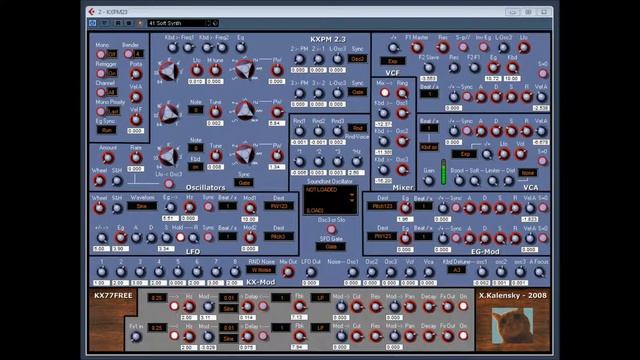
Task: Click the VCA Boost knob
Action: [459, 180]
